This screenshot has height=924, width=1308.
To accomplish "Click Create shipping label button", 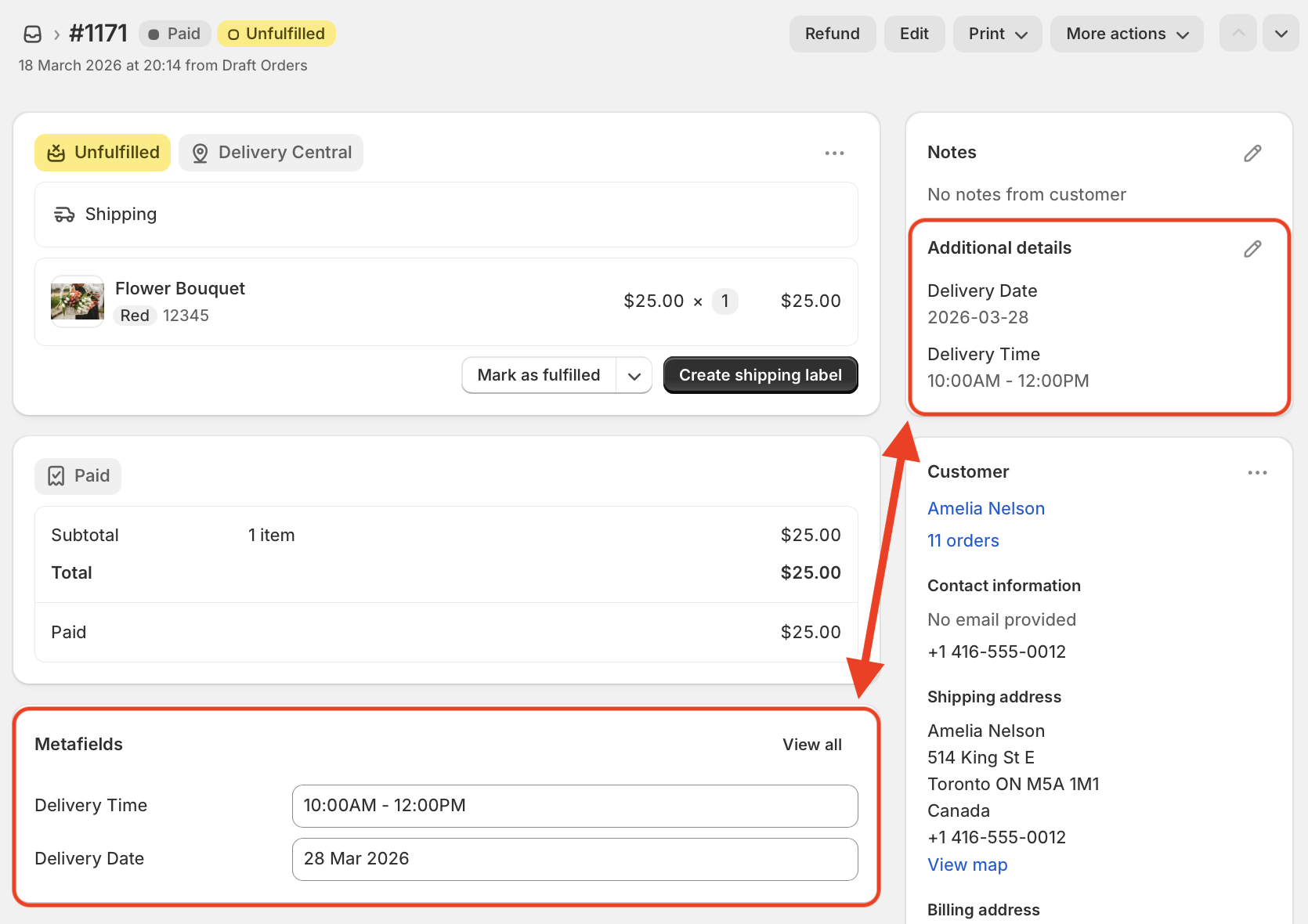I will 761,375.
